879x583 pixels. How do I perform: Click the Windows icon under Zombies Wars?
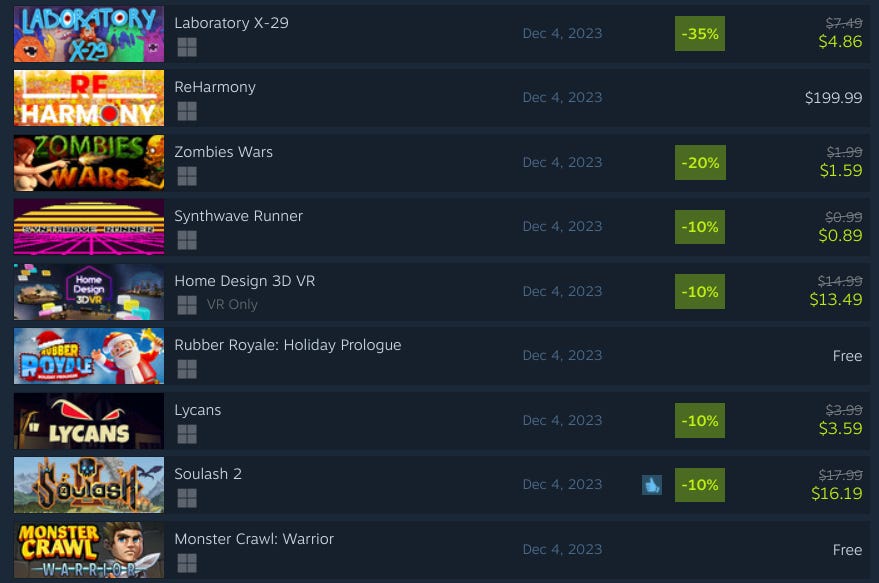click(x=187, y=176)
